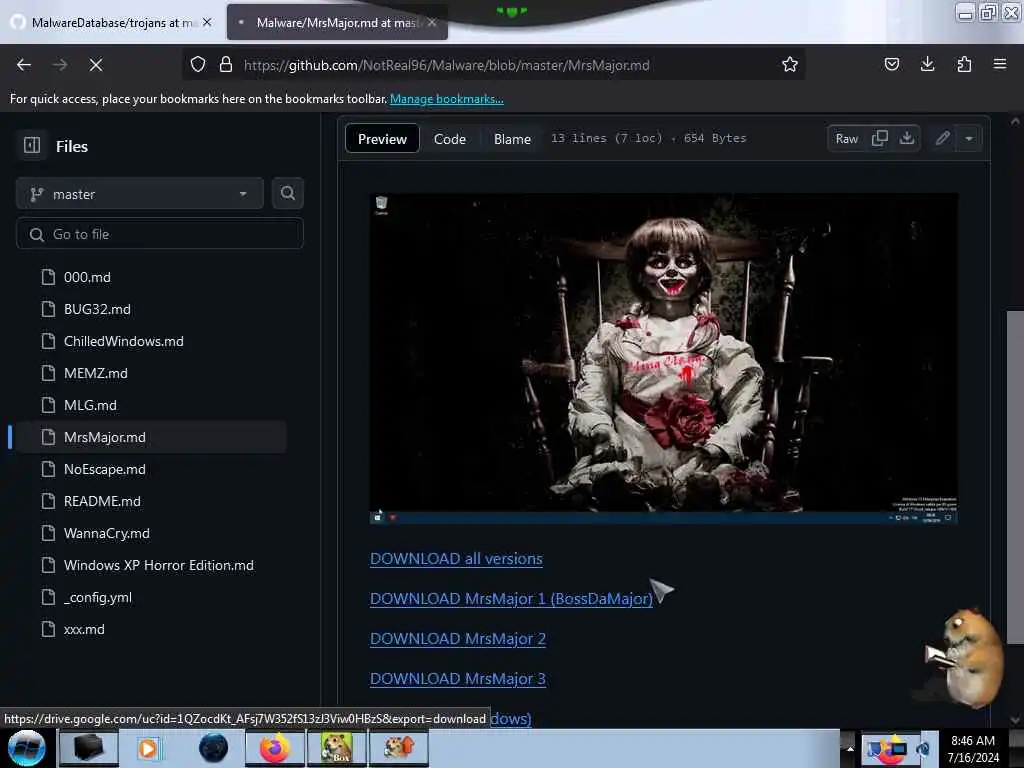Click the search magnifier next to master branch
The image size is (1024, 768).
pos(287,193)
